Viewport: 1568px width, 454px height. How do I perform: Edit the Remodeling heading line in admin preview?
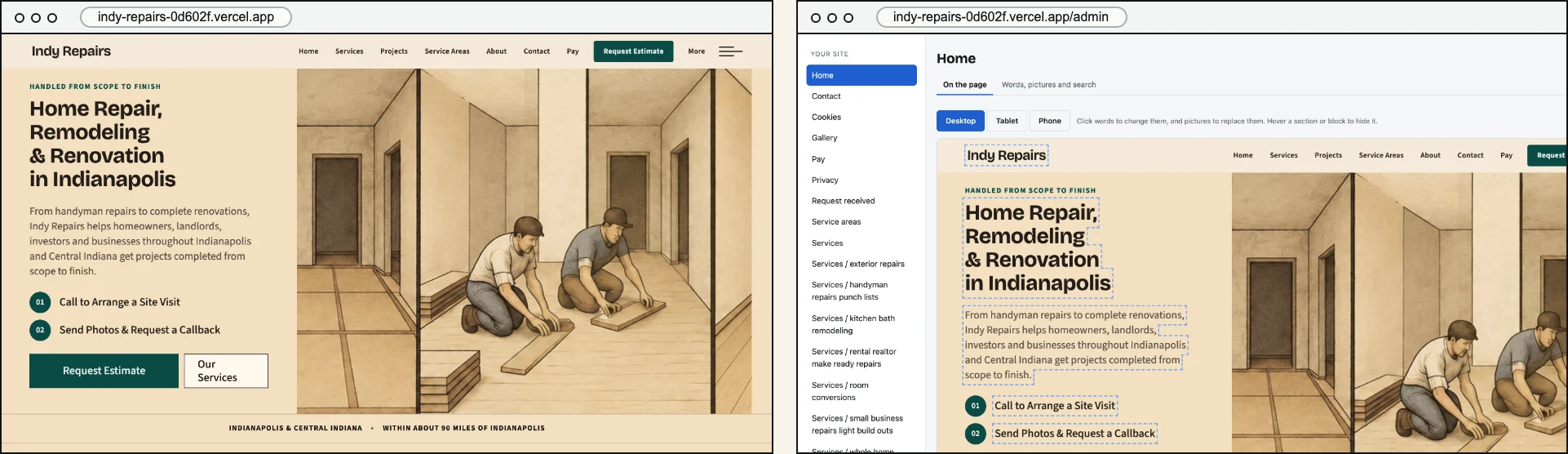point(1025,236)
